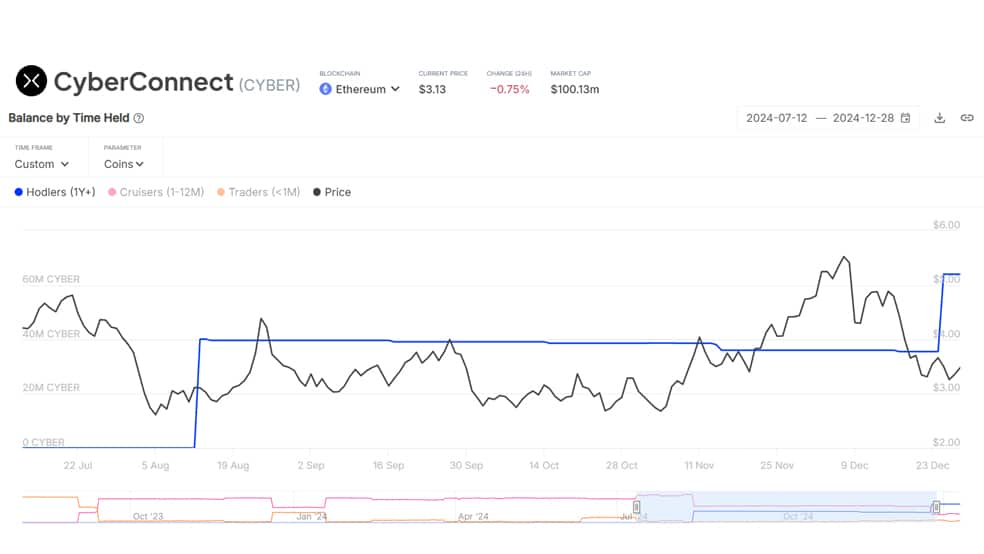Click the 9 Dec date label
The width and height of the screenshot is (984, 554).
point(855,466)
